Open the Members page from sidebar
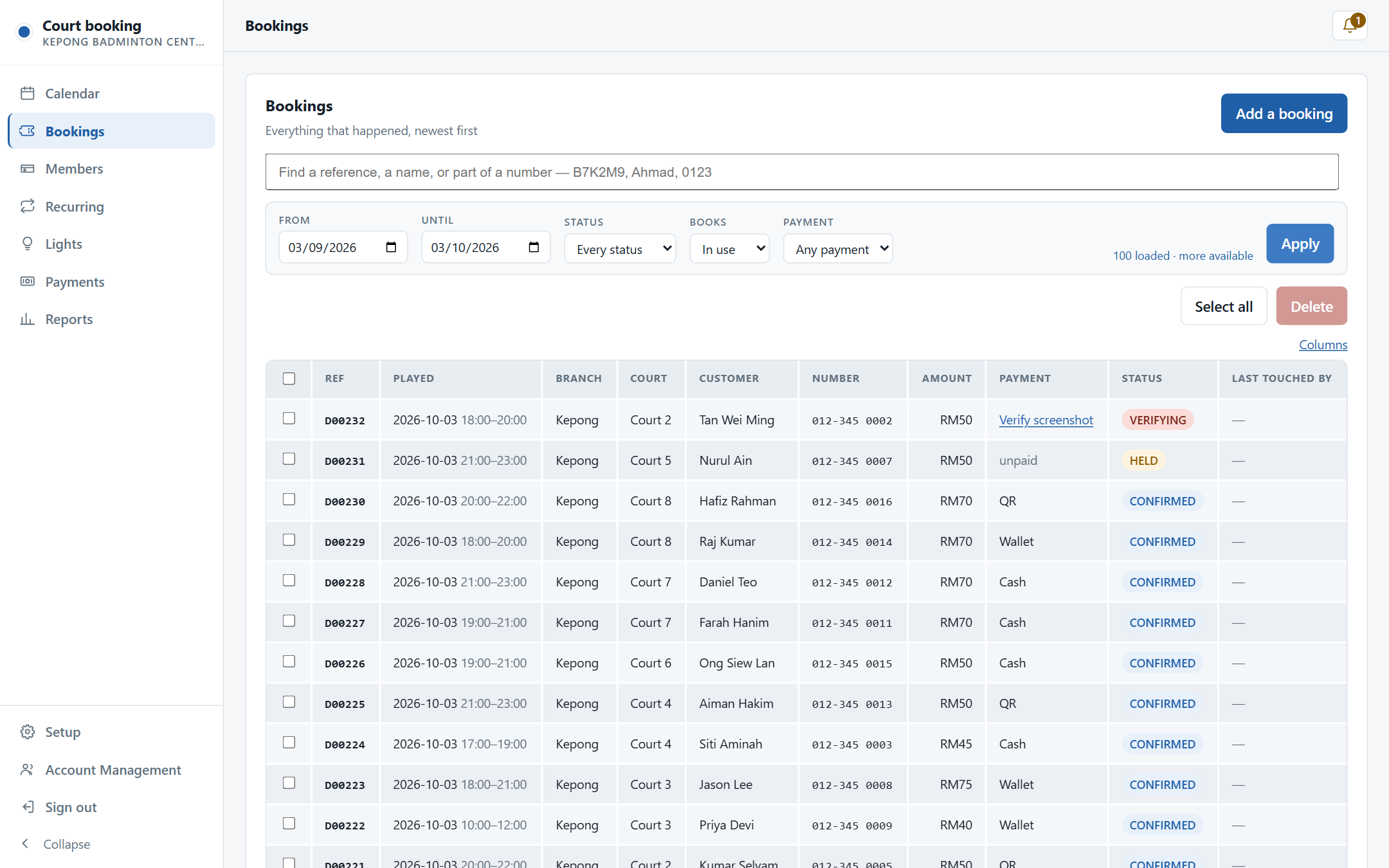The image size is (1389, 868). coord(111,168)
